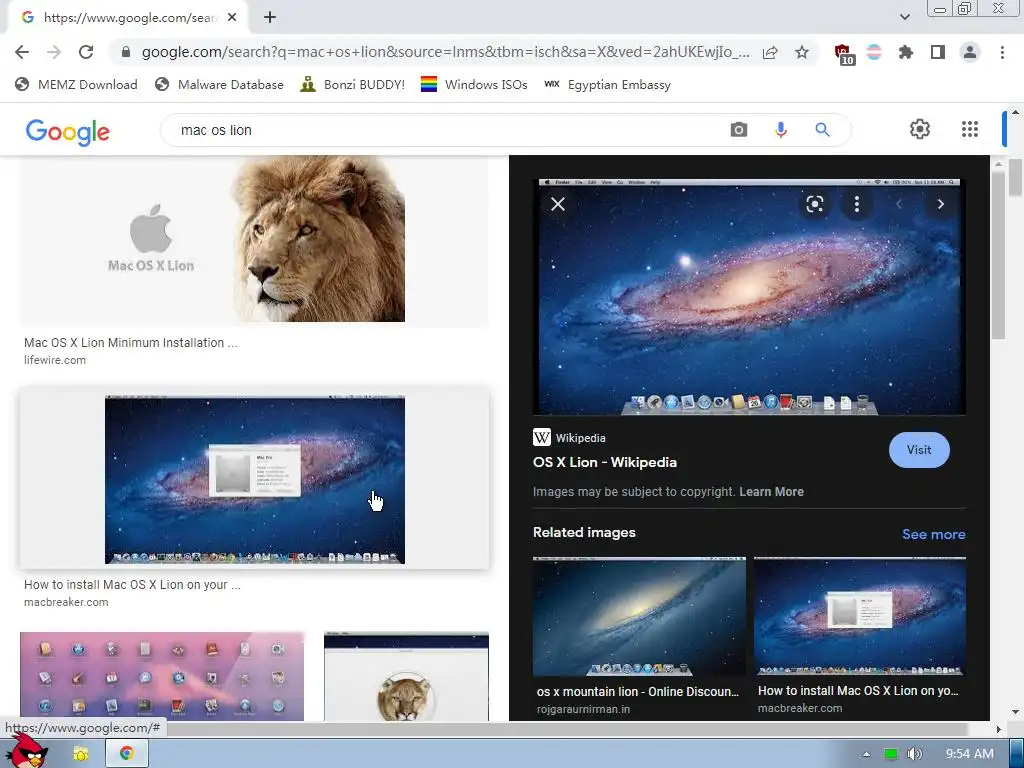This screenshot has height=768, width=1024.
Task: Start voice search with microphone
Action: [x=780, y=130]
